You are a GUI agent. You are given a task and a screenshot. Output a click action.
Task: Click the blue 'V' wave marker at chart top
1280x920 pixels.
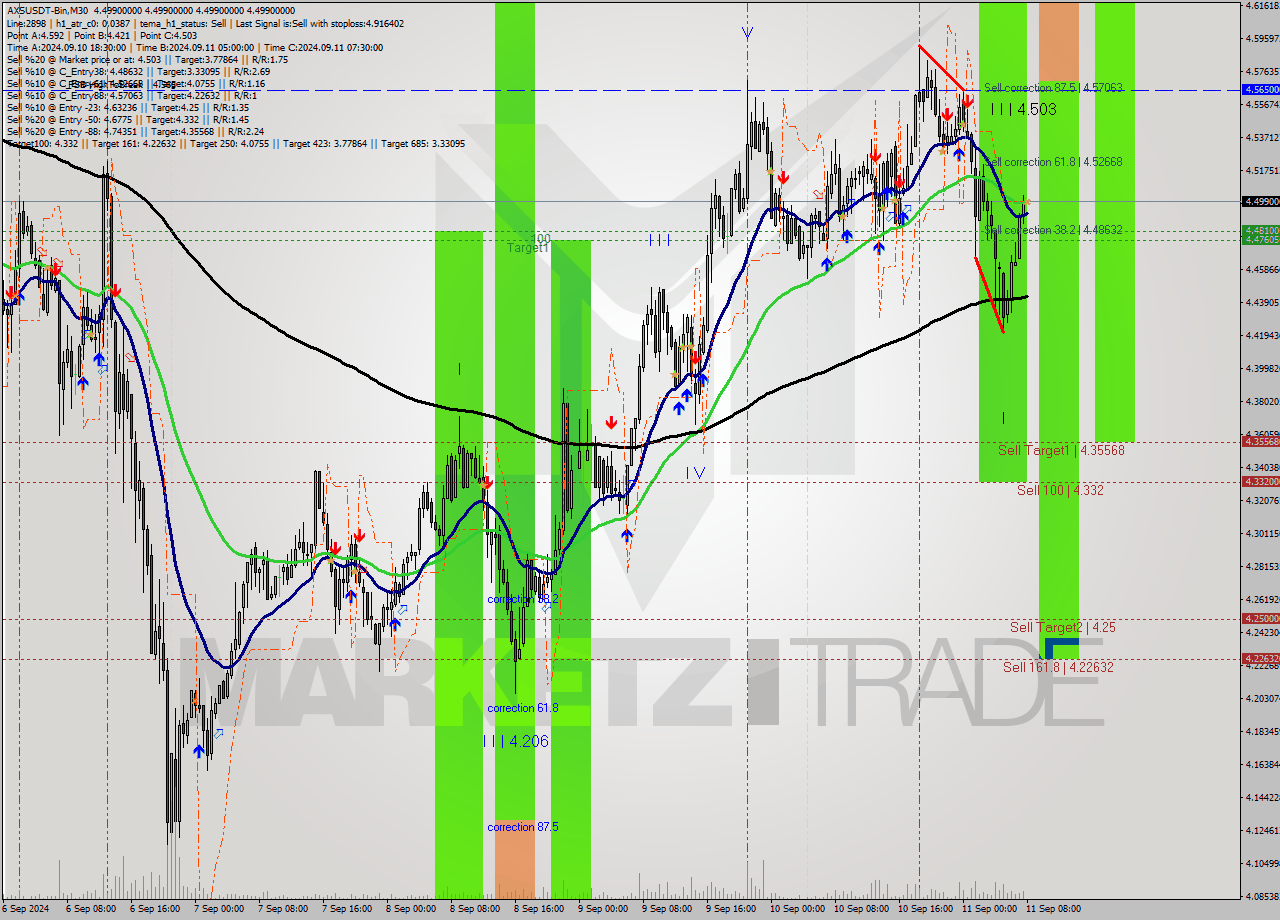[x=747, y=34]
